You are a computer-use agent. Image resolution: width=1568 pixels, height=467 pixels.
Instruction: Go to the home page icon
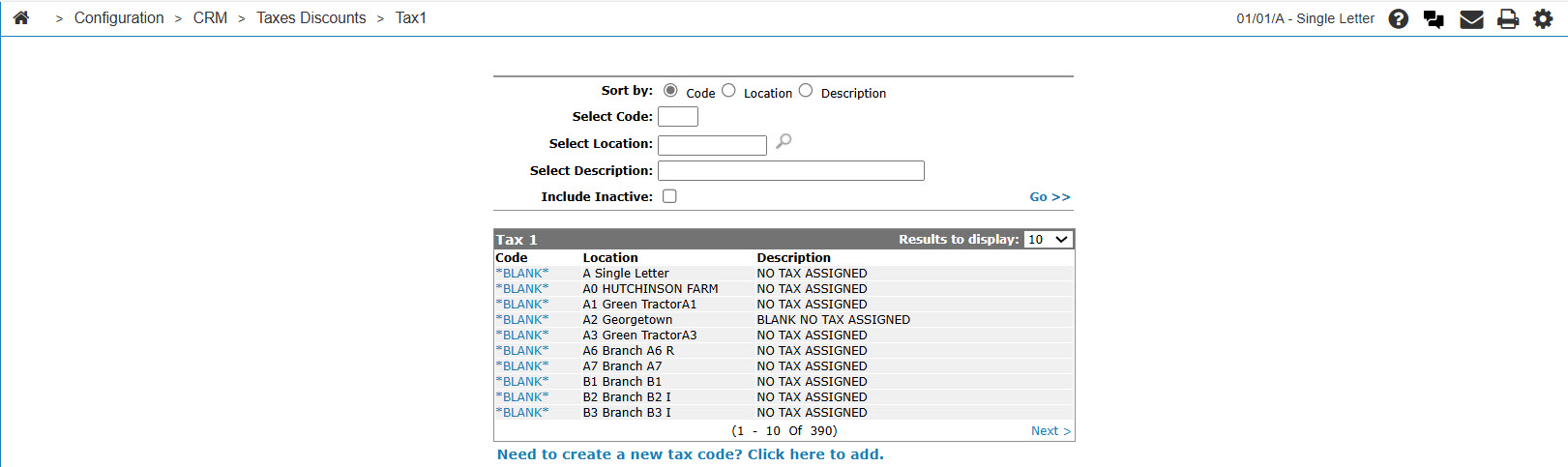(x=21, y=17)
